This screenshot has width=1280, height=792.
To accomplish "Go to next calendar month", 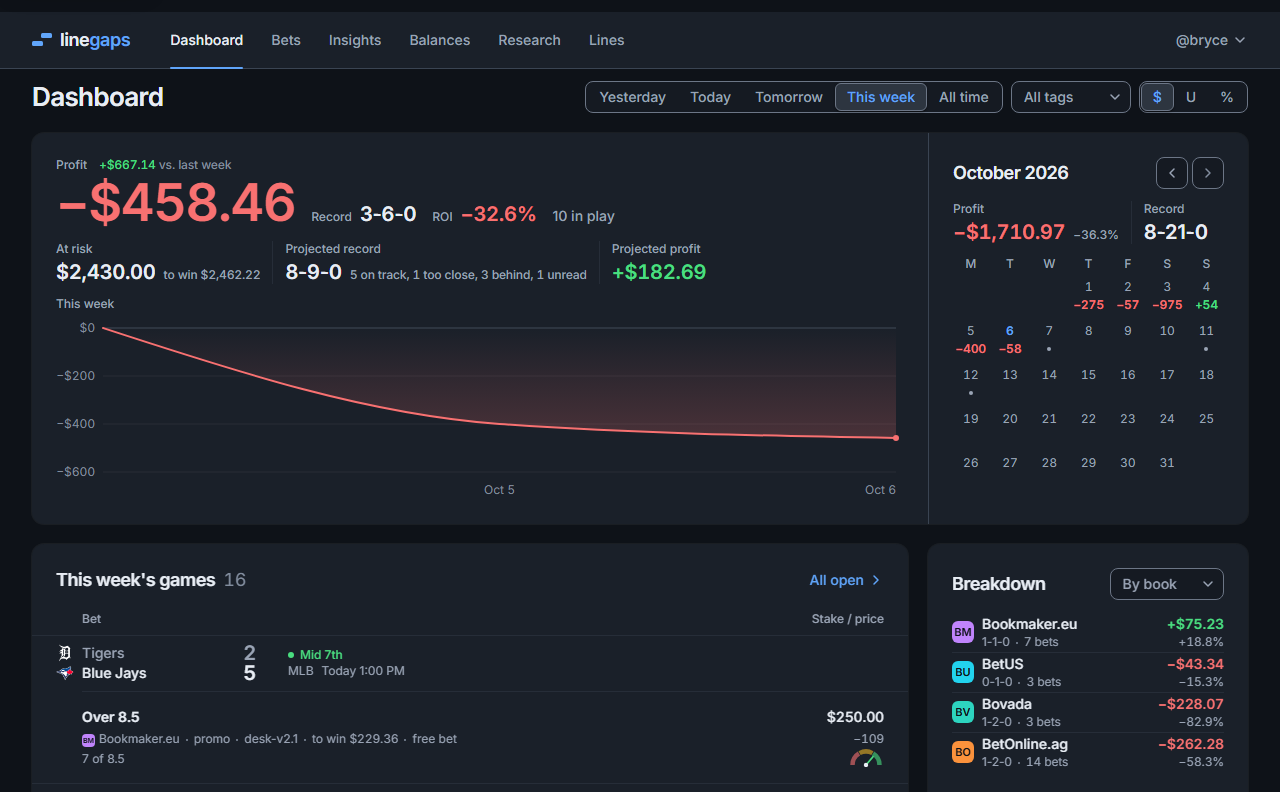I will click(x=1208, y=173).
